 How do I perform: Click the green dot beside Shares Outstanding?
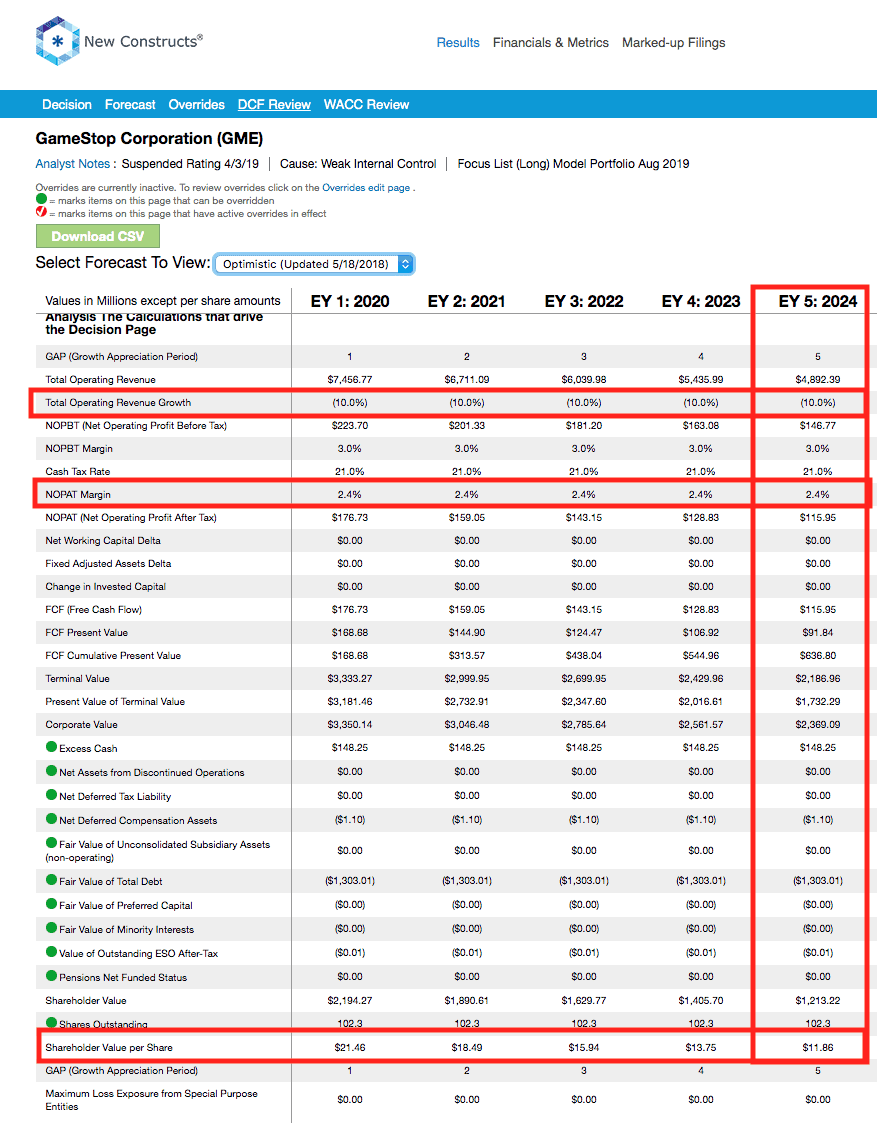click(52, 1023)
